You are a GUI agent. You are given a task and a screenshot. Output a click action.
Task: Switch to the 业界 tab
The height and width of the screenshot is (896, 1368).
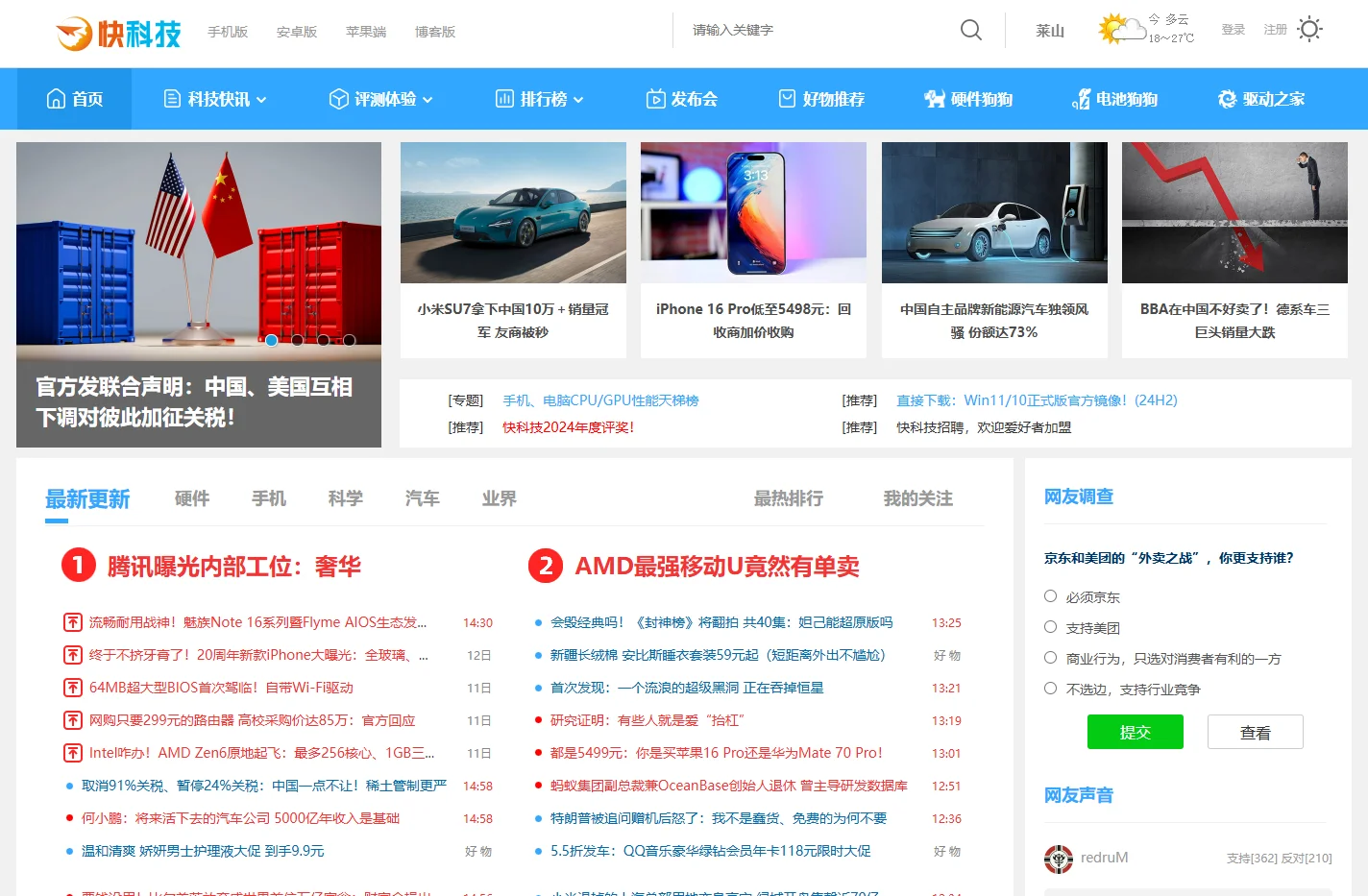pos(500,498)
